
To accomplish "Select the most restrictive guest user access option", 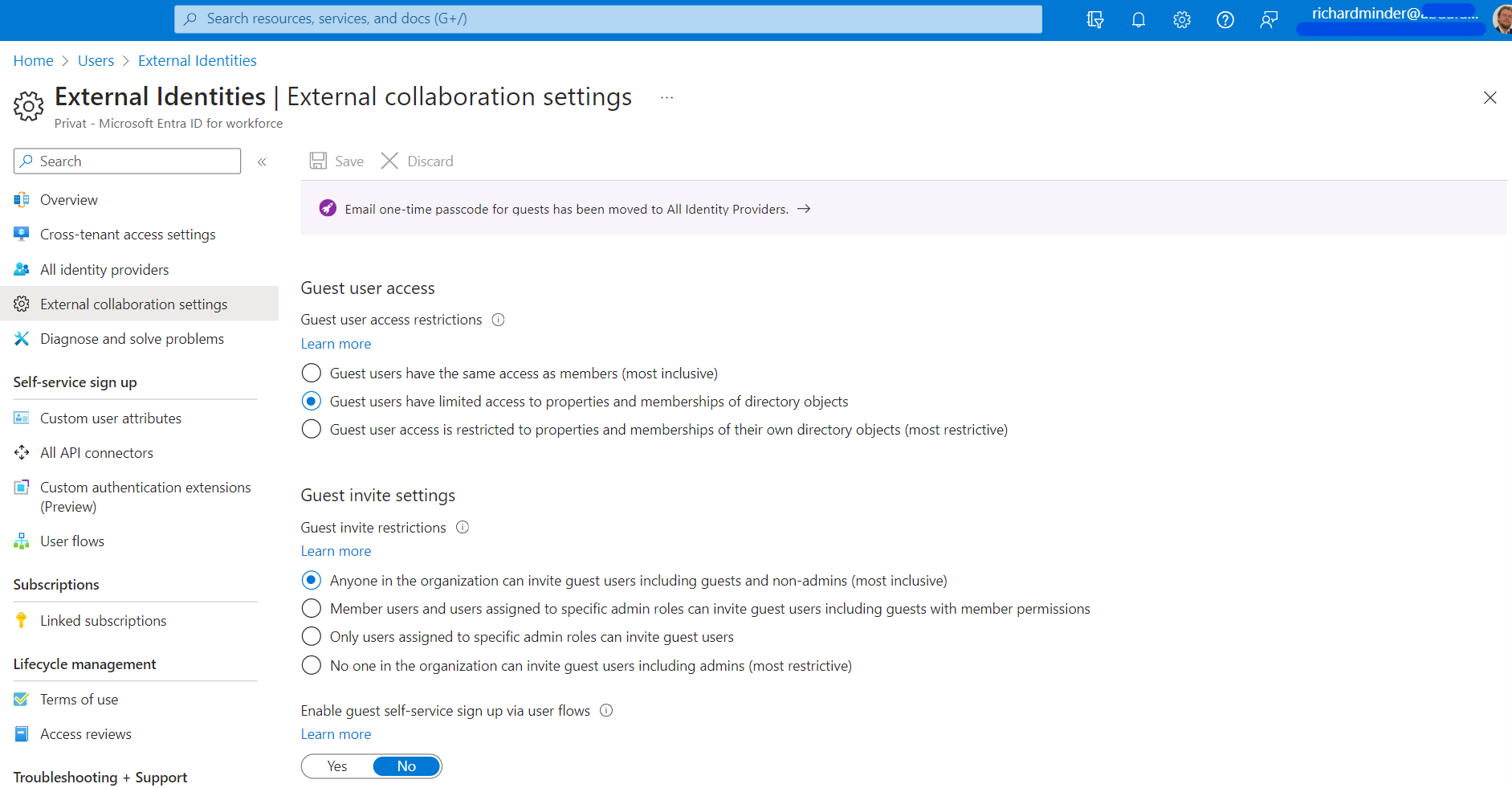I will (x=312, y=430).
